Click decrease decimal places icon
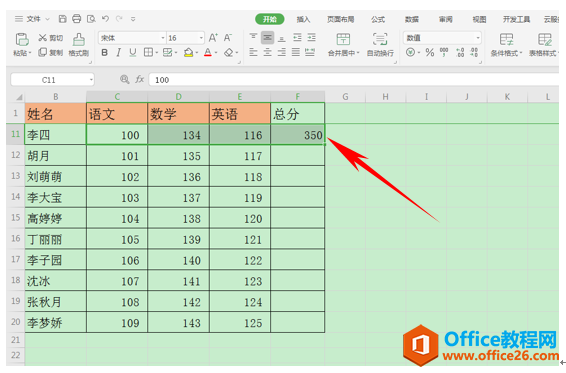The image size is (566, 373). point(474,53)
